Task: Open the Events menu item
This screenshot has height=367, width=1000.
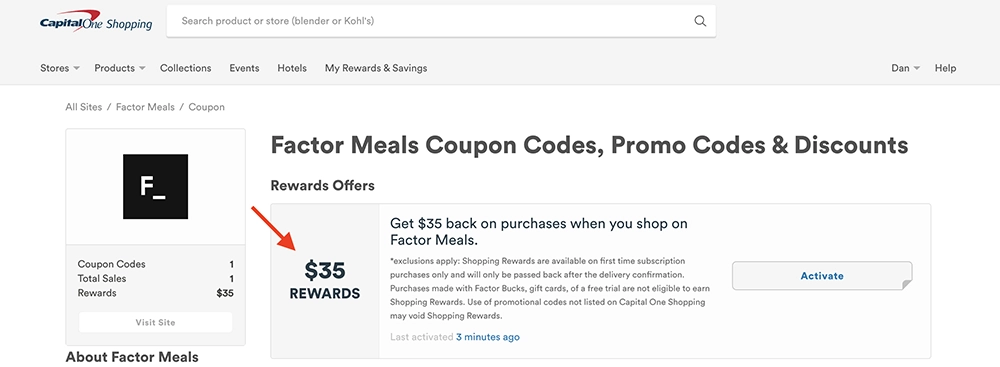Action: point(244,68)
